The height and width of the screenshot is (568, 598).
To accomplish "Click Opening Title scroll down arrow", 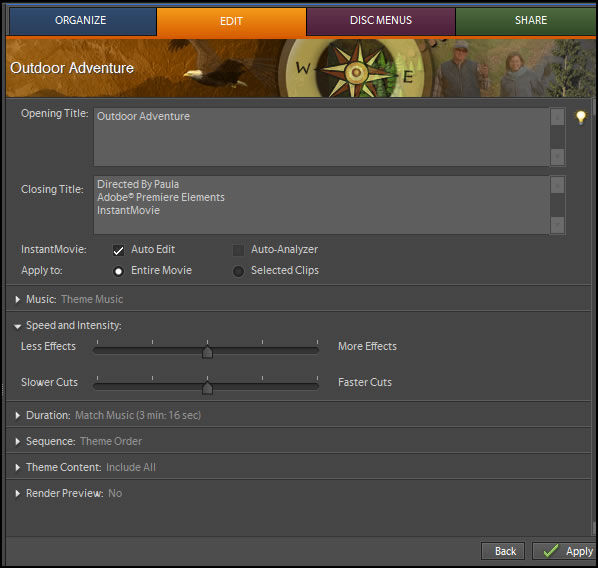I will point(557,156).
